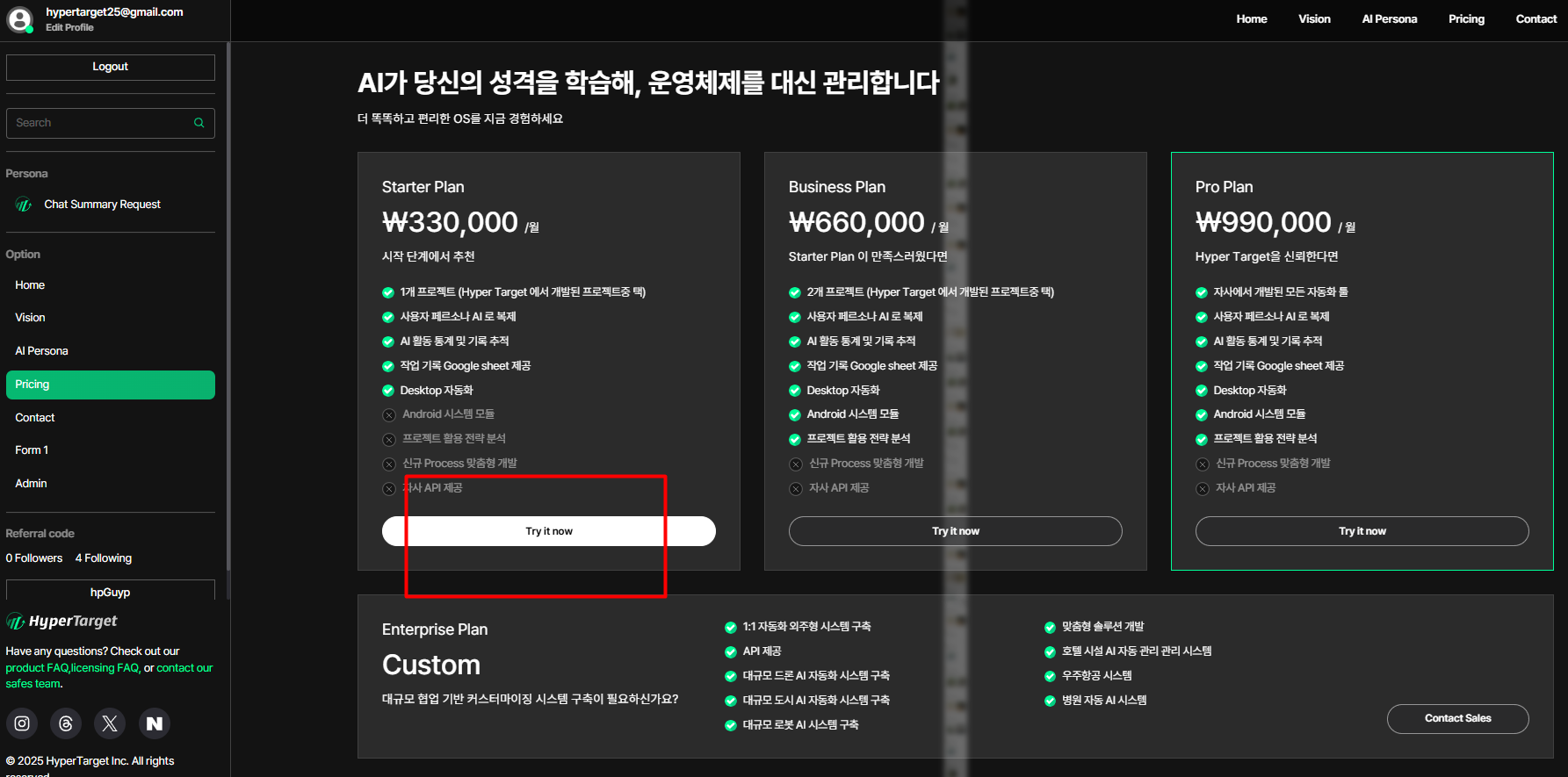This screenshot has width=1568, height=777.
Task: Click Starter Plan Desktop 자동화 check icon
Action: (388, 391)
